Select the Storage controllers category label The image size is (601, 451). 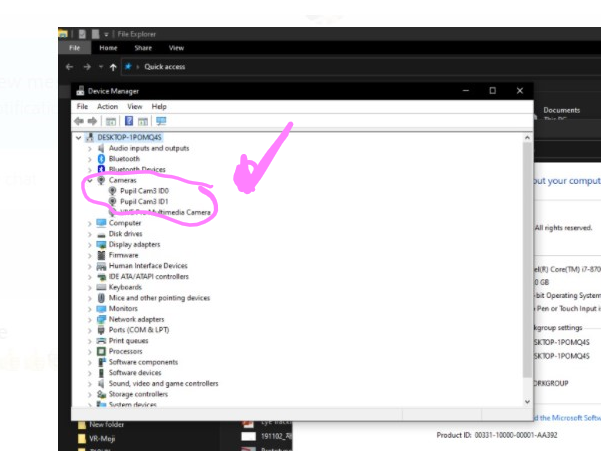[x=138, y=394]
